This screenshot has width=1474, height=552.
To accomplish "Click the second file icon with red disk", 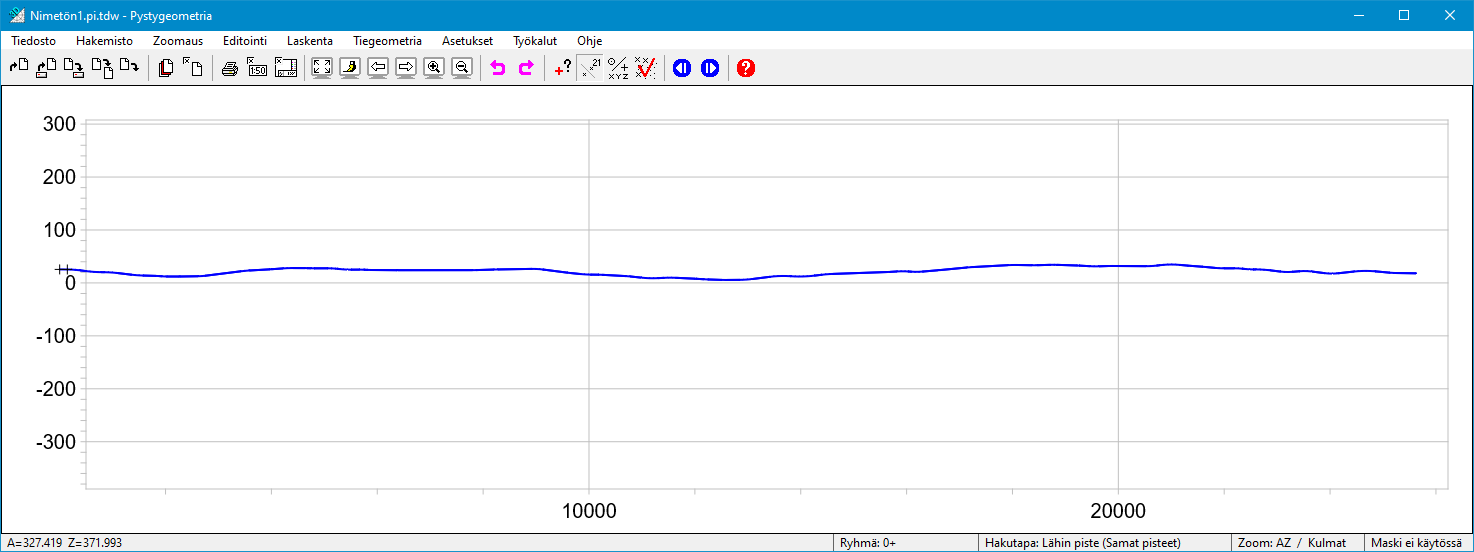I will [46, 68].
